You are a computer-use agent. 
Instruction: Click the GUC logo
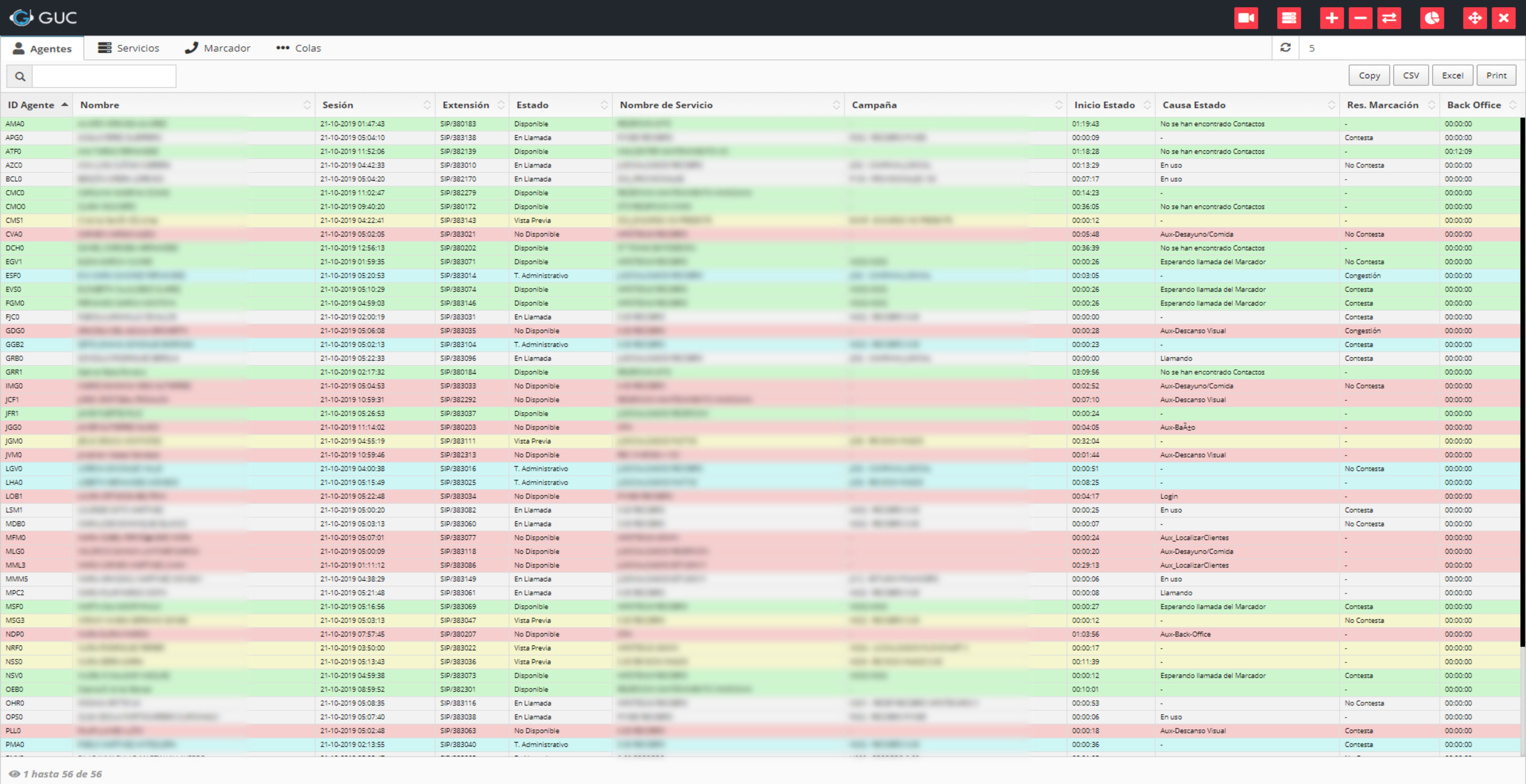tap(43, 18)
